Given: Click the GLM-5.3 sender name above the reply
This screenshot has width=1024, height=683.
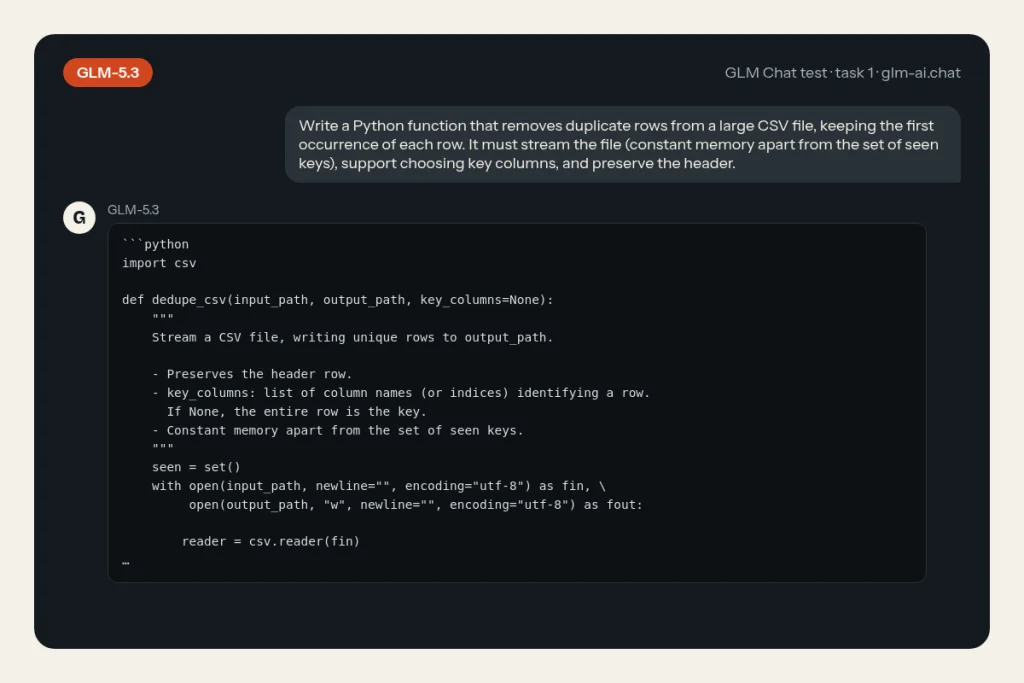Looking at the screenshot, I should click(133, 210).
